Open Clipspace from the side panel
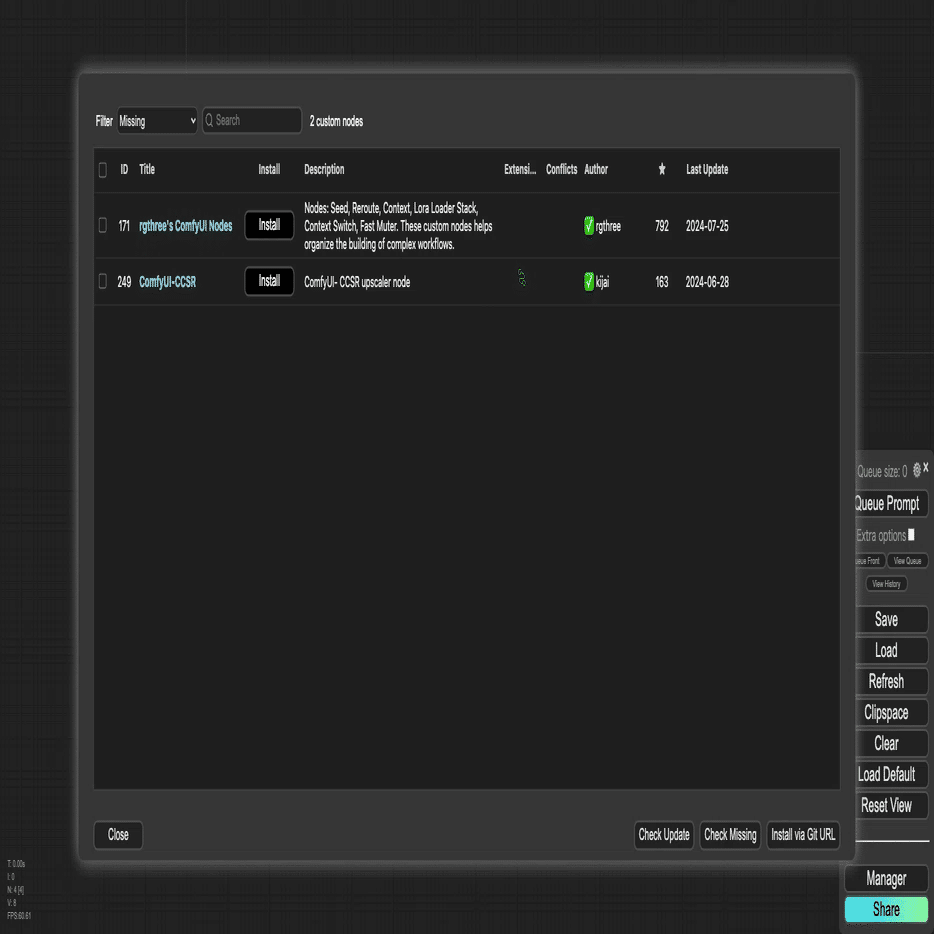 (x=891, y=712)
